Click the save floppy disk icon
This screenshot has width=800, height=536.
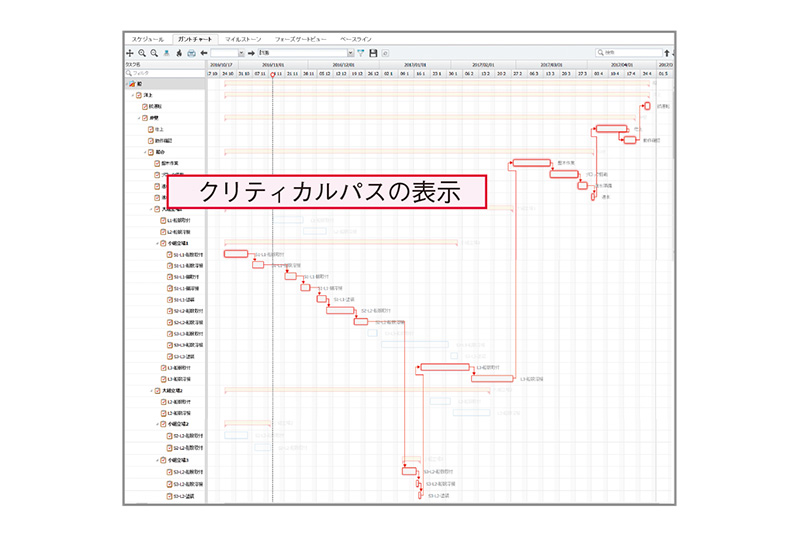pos(374,52)
